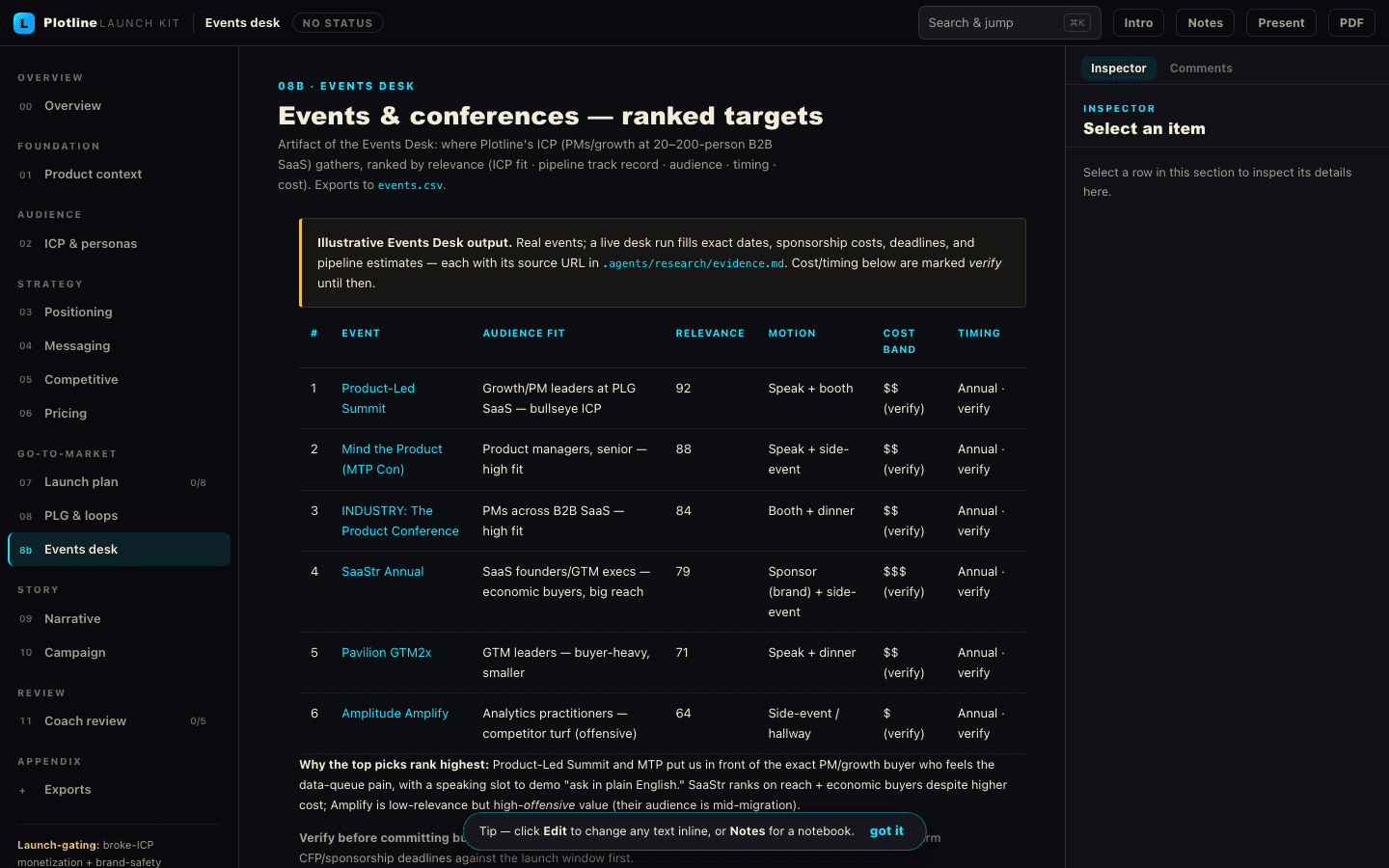Open Pricing section
The width and height of the screenshot is (1389, 868).
pos(119,414)
